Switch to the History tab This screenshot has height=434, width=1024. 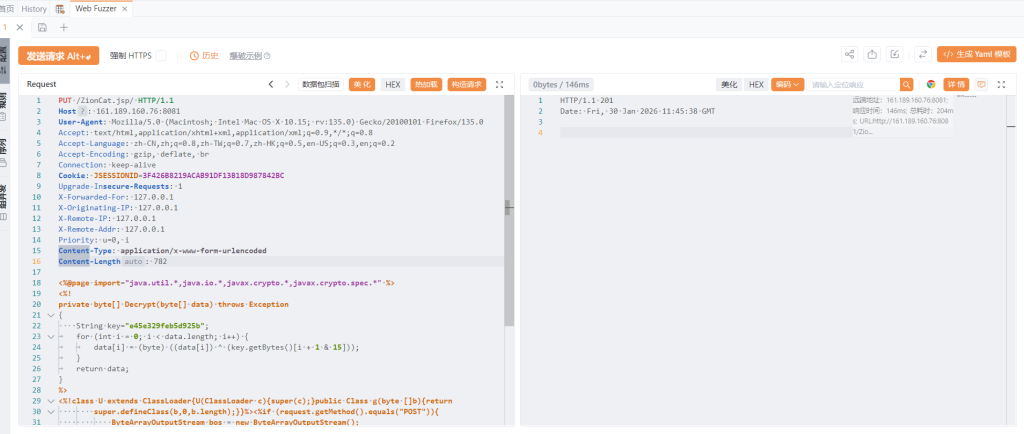tap(34, 8)
